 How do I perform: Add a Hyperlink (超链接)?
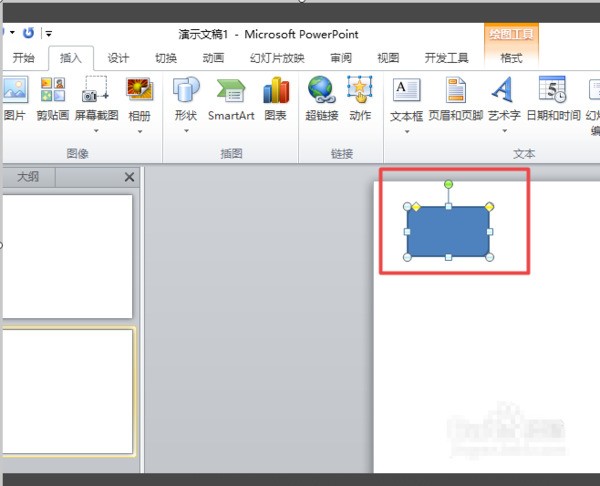click(321, 100)
